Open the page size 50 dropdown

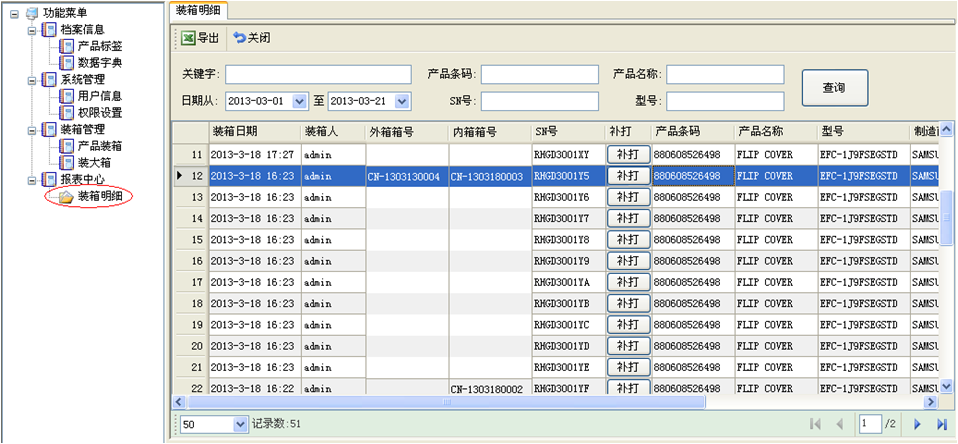pos(239,425)
